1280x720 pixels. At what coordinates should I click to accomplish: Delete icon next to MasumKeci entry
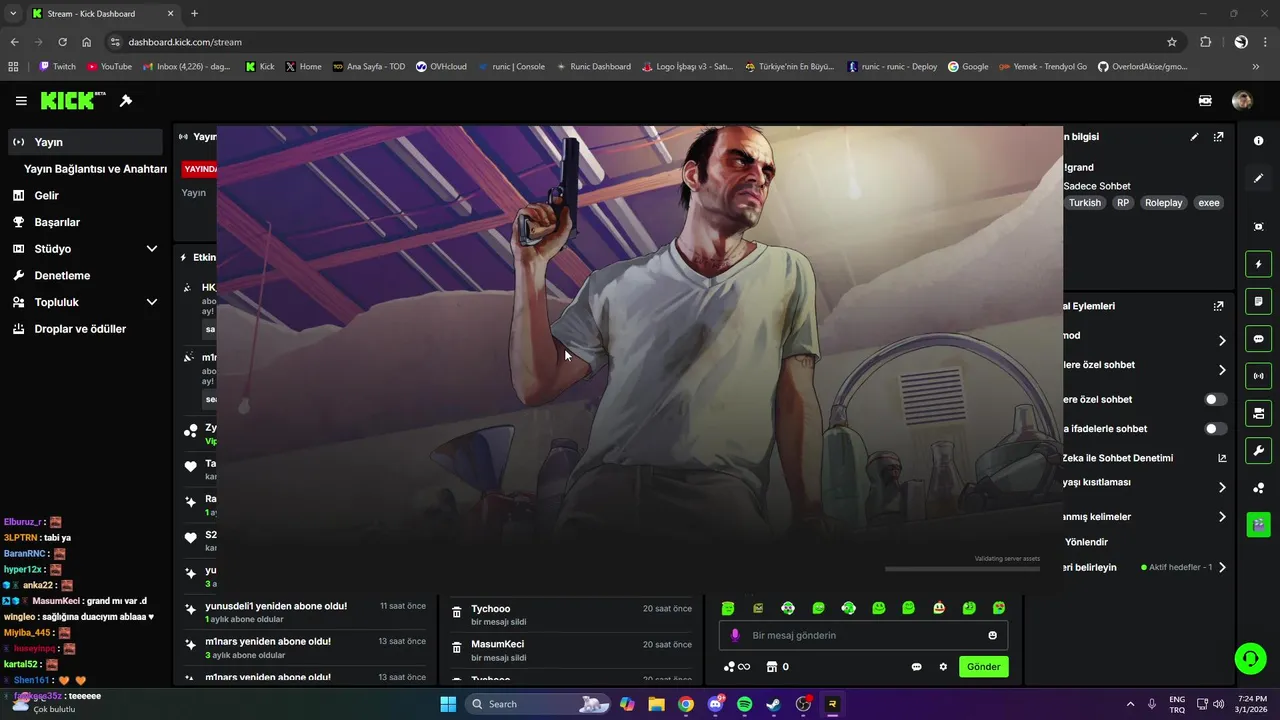tap(456, 649)
